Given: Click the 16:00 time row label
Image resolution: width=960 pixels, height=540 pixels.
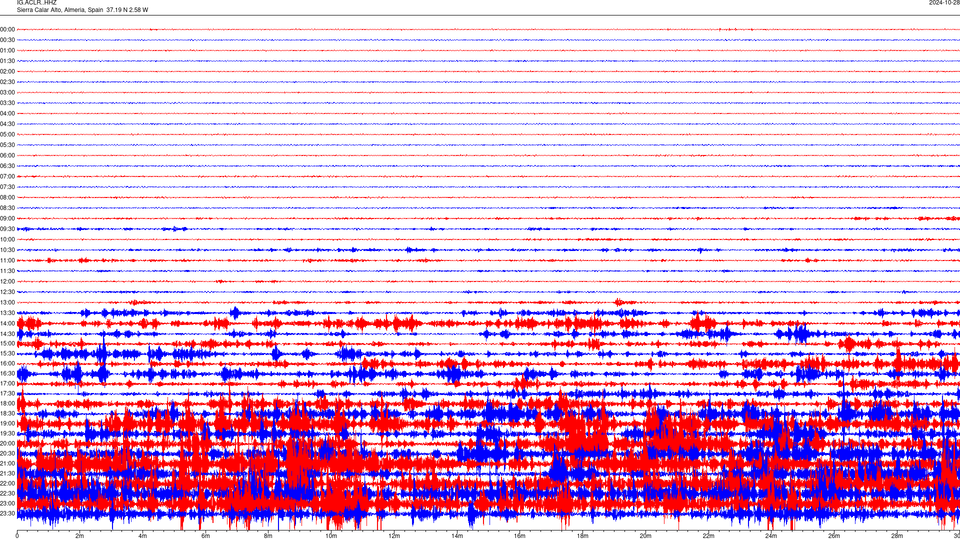Looking at the screenshot, I should pyautogui.click(x=7, y=363).
